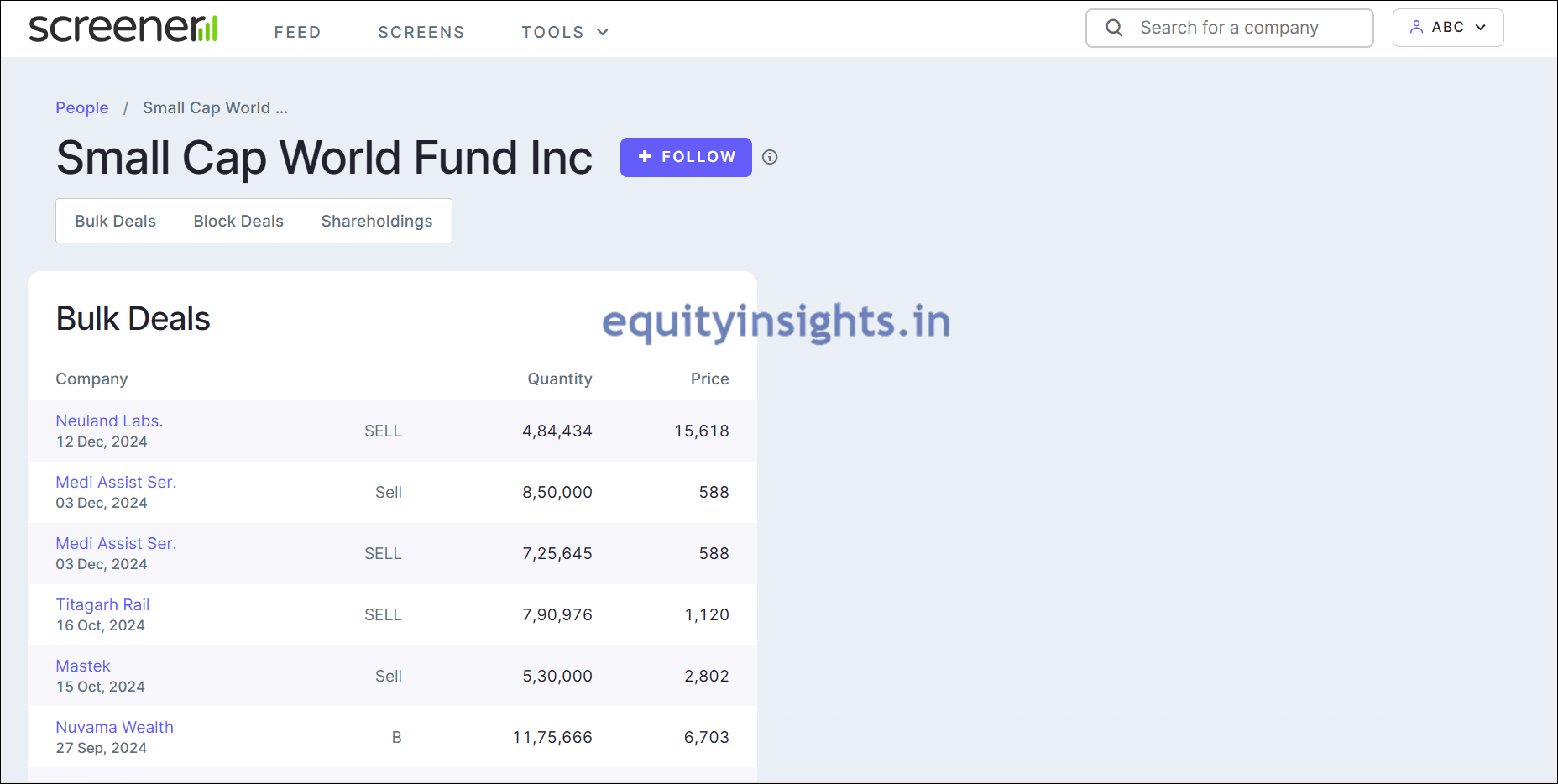Open the Feed page
The width and height of the screenshot is (1558, 784).
point(297,32)
